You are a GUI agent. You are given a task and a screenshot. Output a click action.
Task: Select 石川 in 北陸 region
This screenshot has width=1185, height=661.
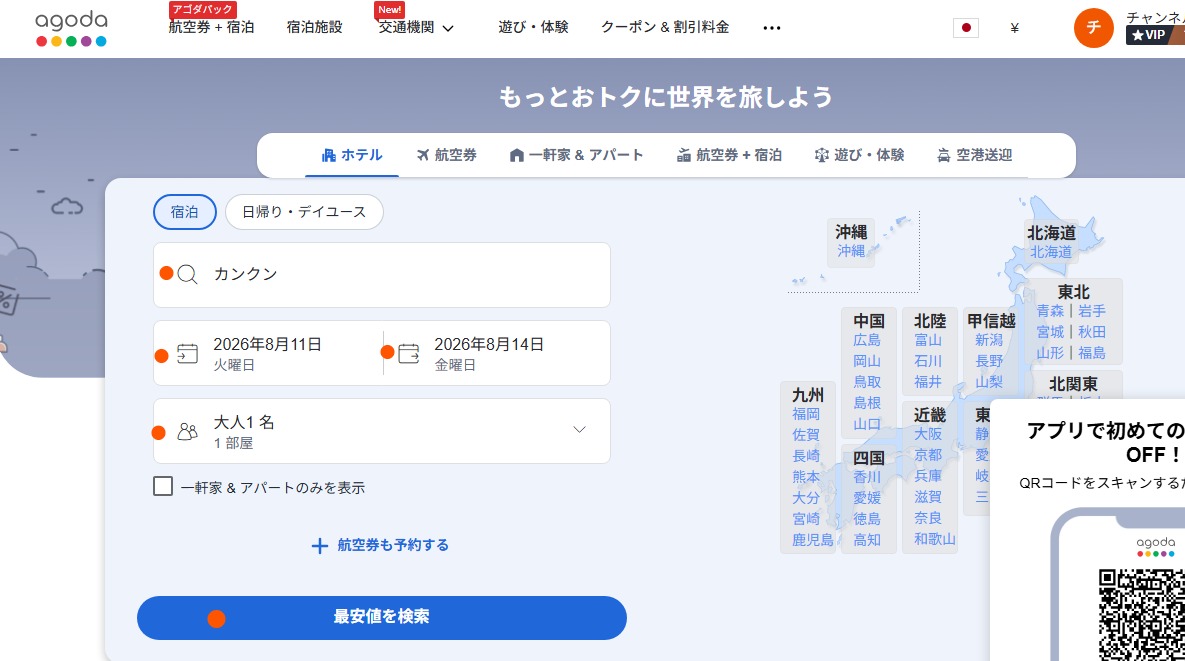click(928, 361)
